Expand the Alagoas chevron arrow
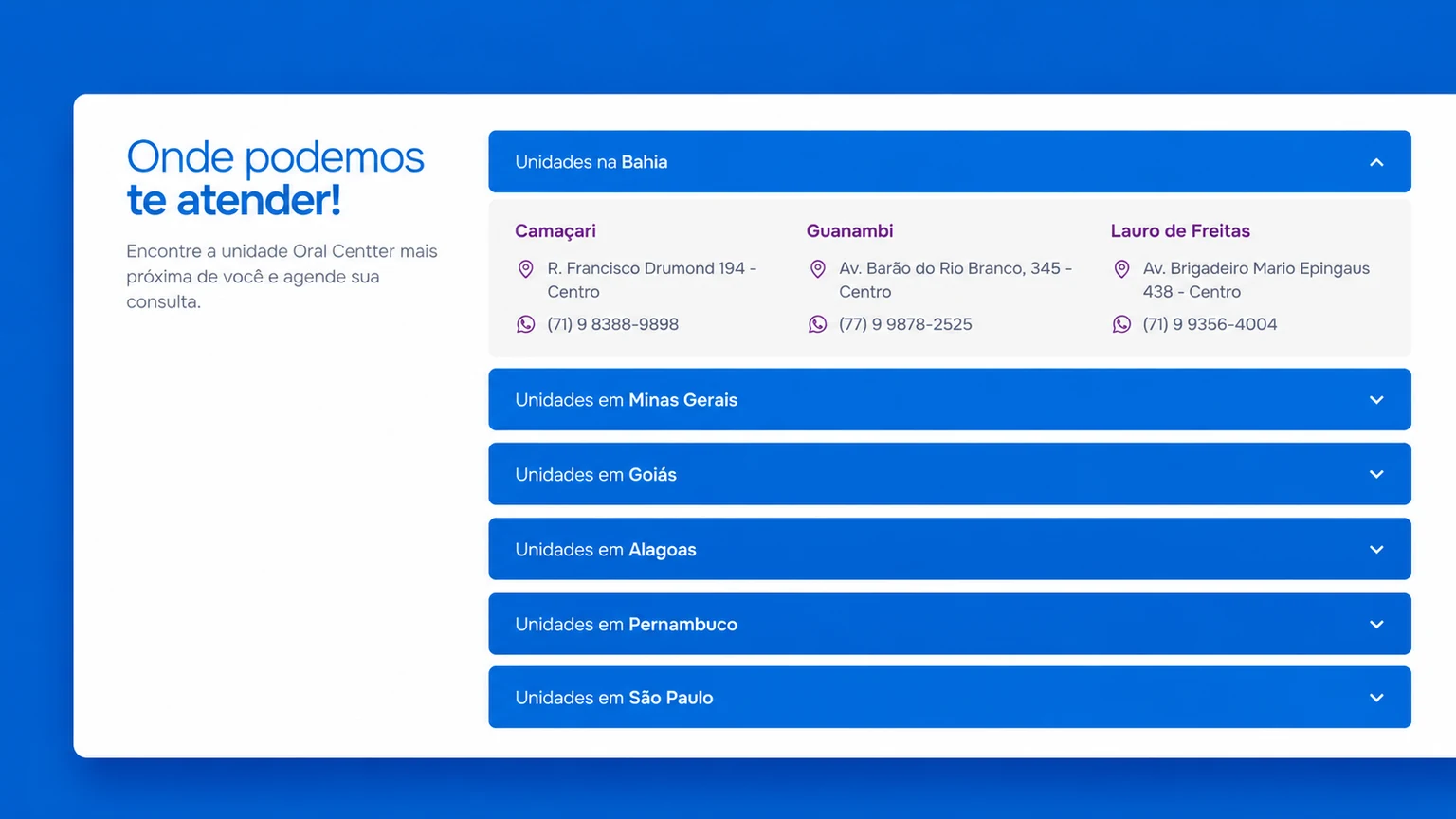The height and width of the screenshot is (819, 1456). pyautogui.click(x=1376, y=550)
